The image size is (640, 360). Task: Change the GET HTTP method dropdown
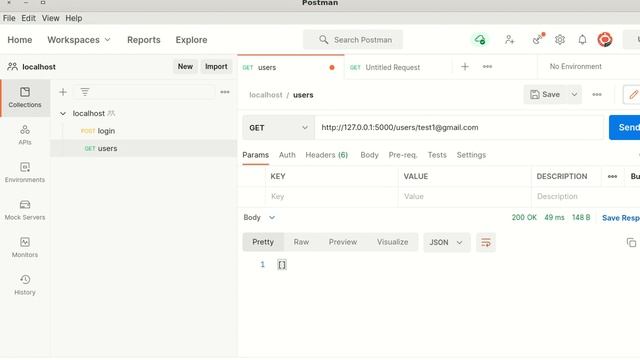pos(278,128)
